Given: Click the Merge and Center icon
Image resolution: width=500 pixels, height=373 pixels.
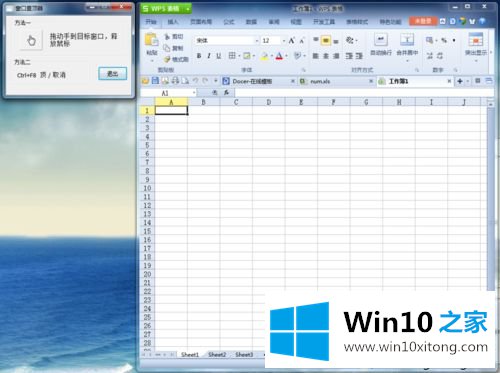Looking at the screenshot, I should [x=407, y=40].
